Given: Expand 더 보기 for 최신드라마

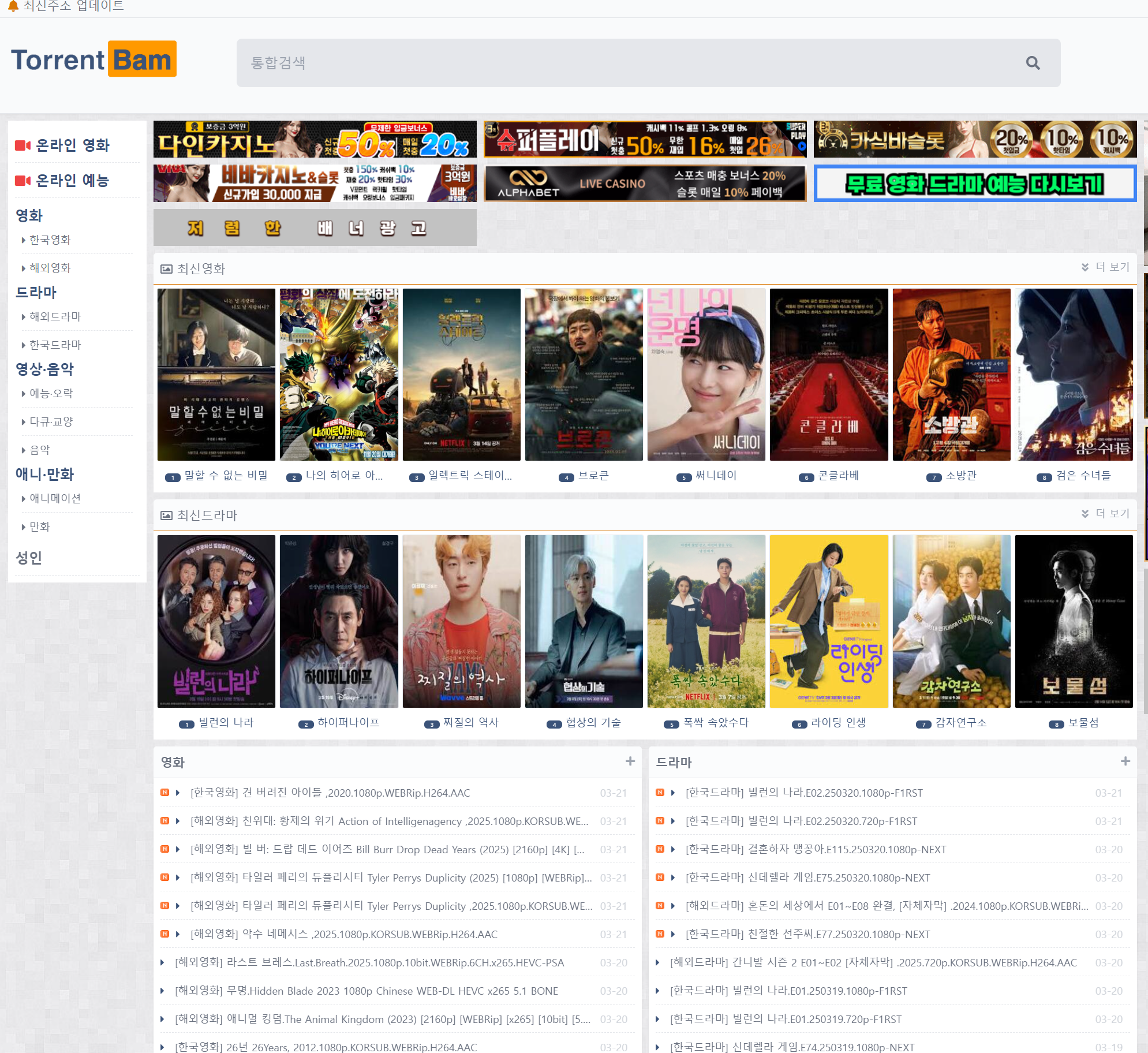Looking at the screenshot, I should [1105, 514].
